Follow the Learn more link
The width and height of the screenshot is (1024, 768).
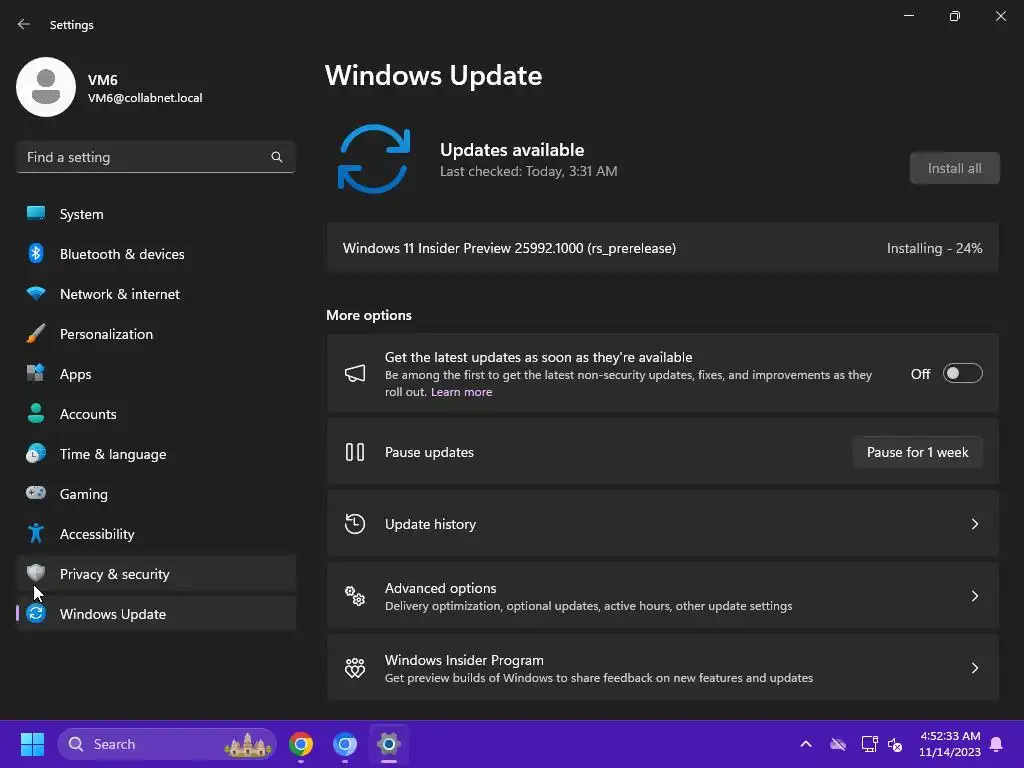(461, 392)
